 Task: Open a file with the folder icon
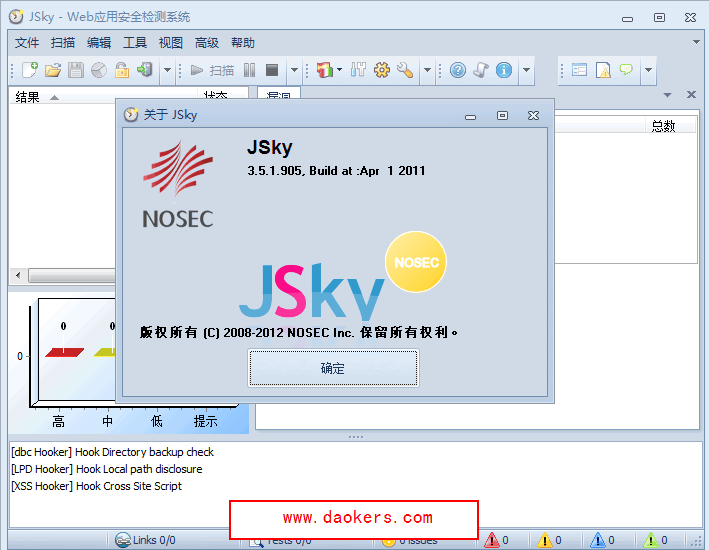[53, 70]
